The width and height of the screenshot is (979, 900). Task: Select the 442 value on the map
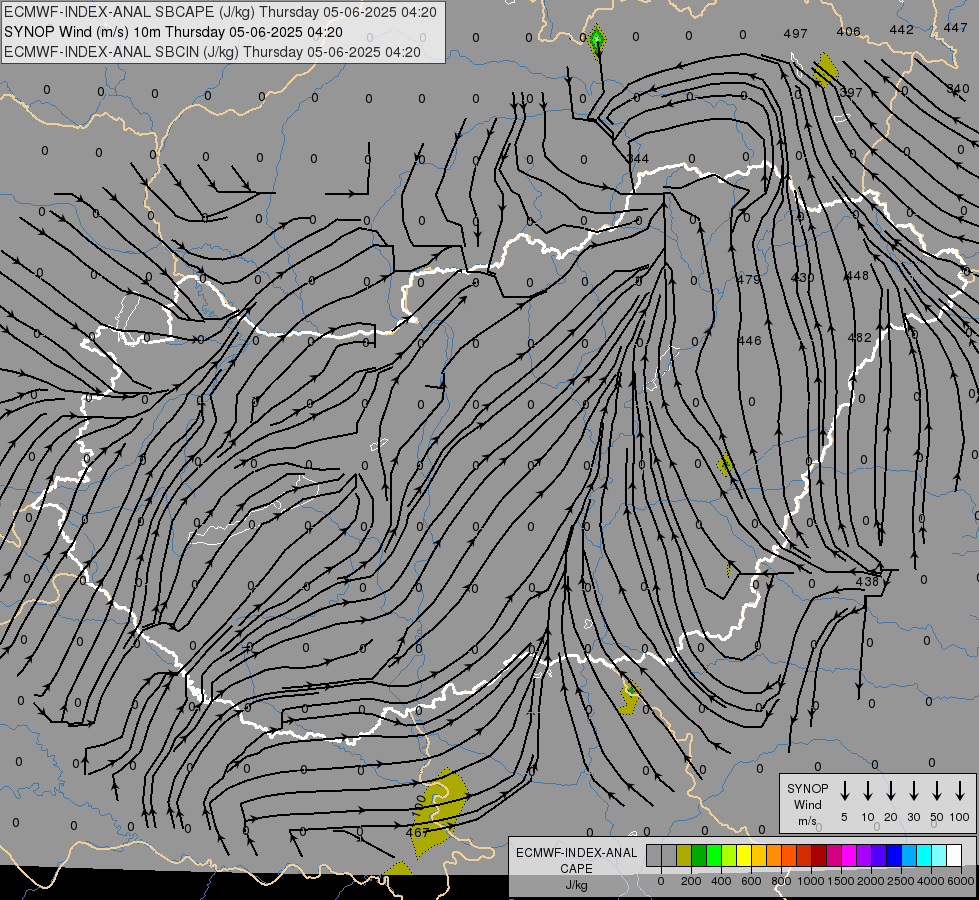[x=902, y=29]
